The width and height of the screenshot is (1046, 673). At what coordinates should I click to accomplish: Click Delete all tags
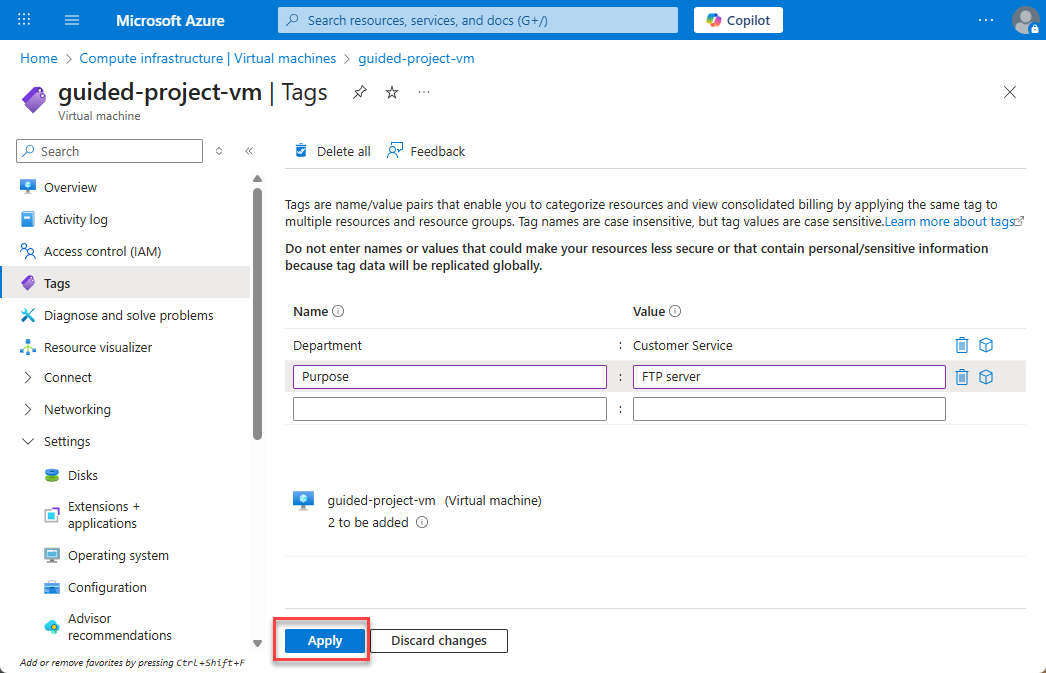(x=332, y=151)
